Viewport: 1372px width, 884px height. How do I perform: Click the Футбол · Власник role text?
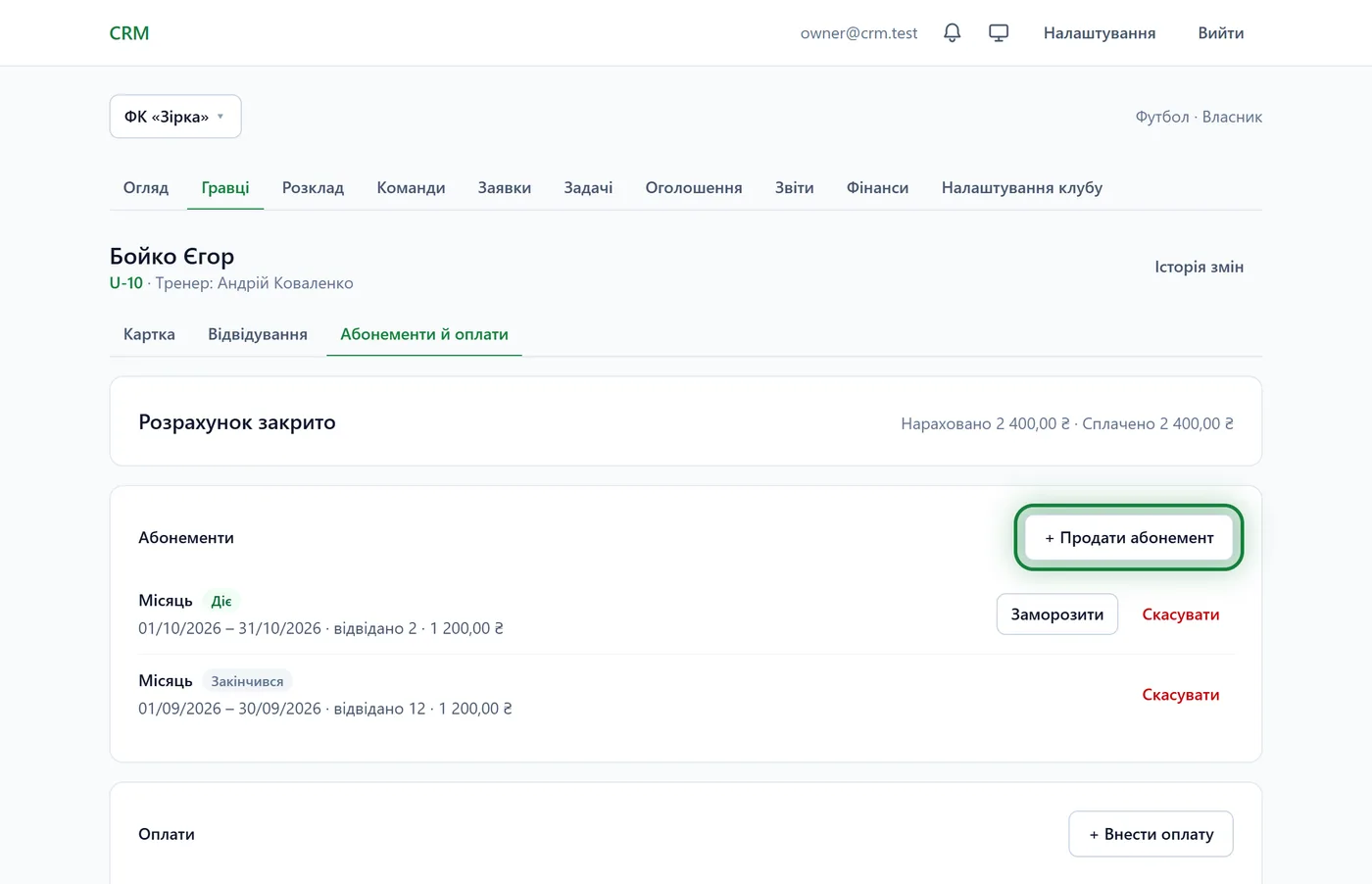coord(1199,117)
